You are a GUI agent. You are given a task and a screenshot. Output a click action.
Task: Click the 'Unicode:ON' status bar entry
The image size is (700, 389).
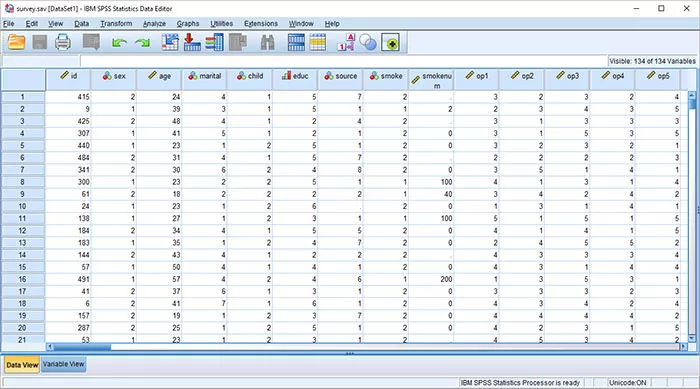(627, 383)
